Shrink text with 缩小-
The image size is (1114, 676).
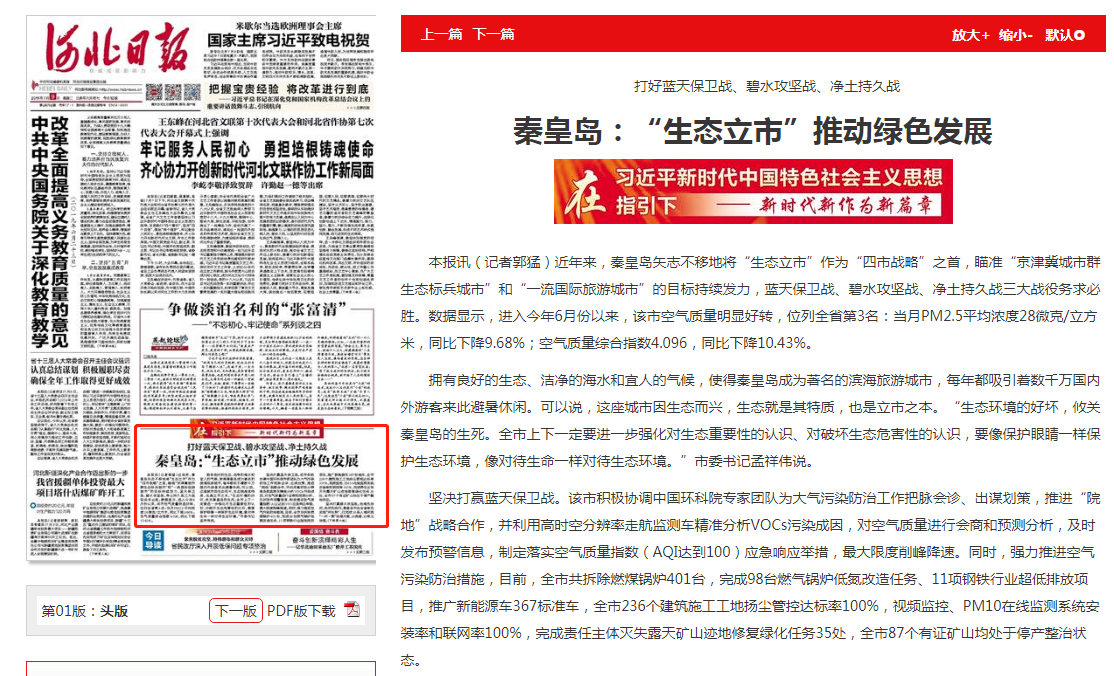[x=1016, y=35]
